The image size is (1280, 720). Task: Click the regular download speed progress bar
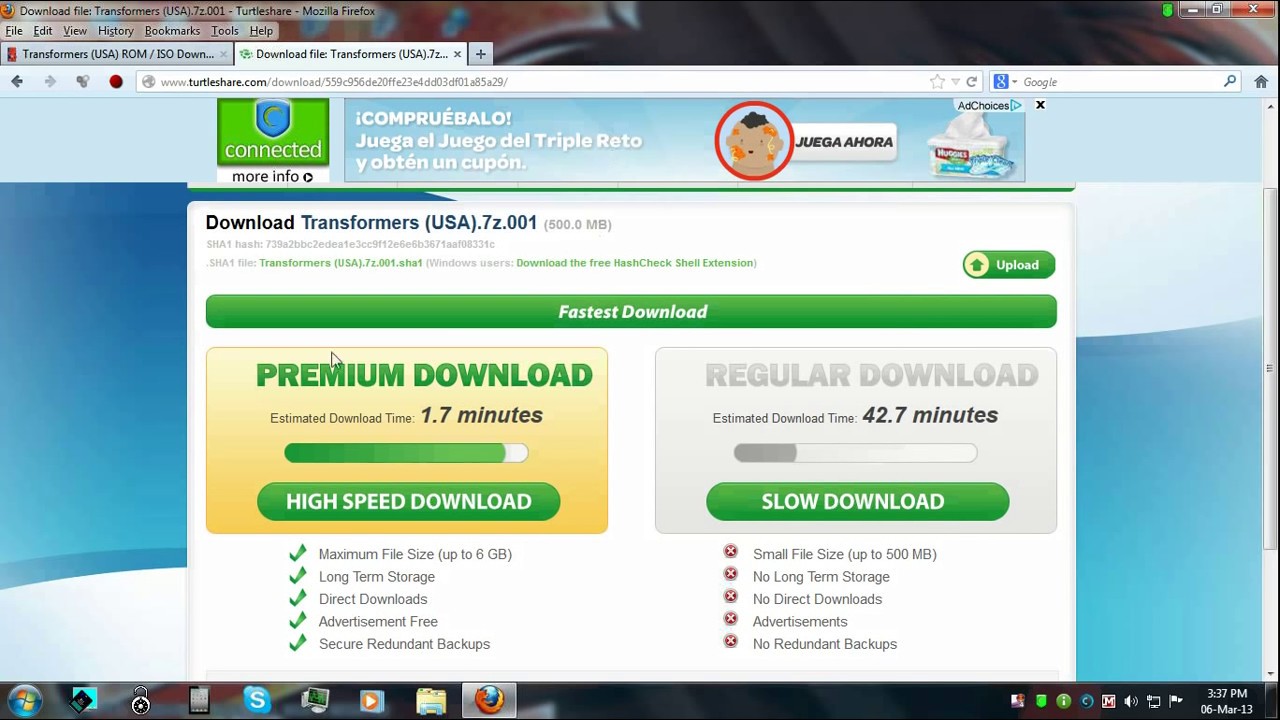[855, 453]
